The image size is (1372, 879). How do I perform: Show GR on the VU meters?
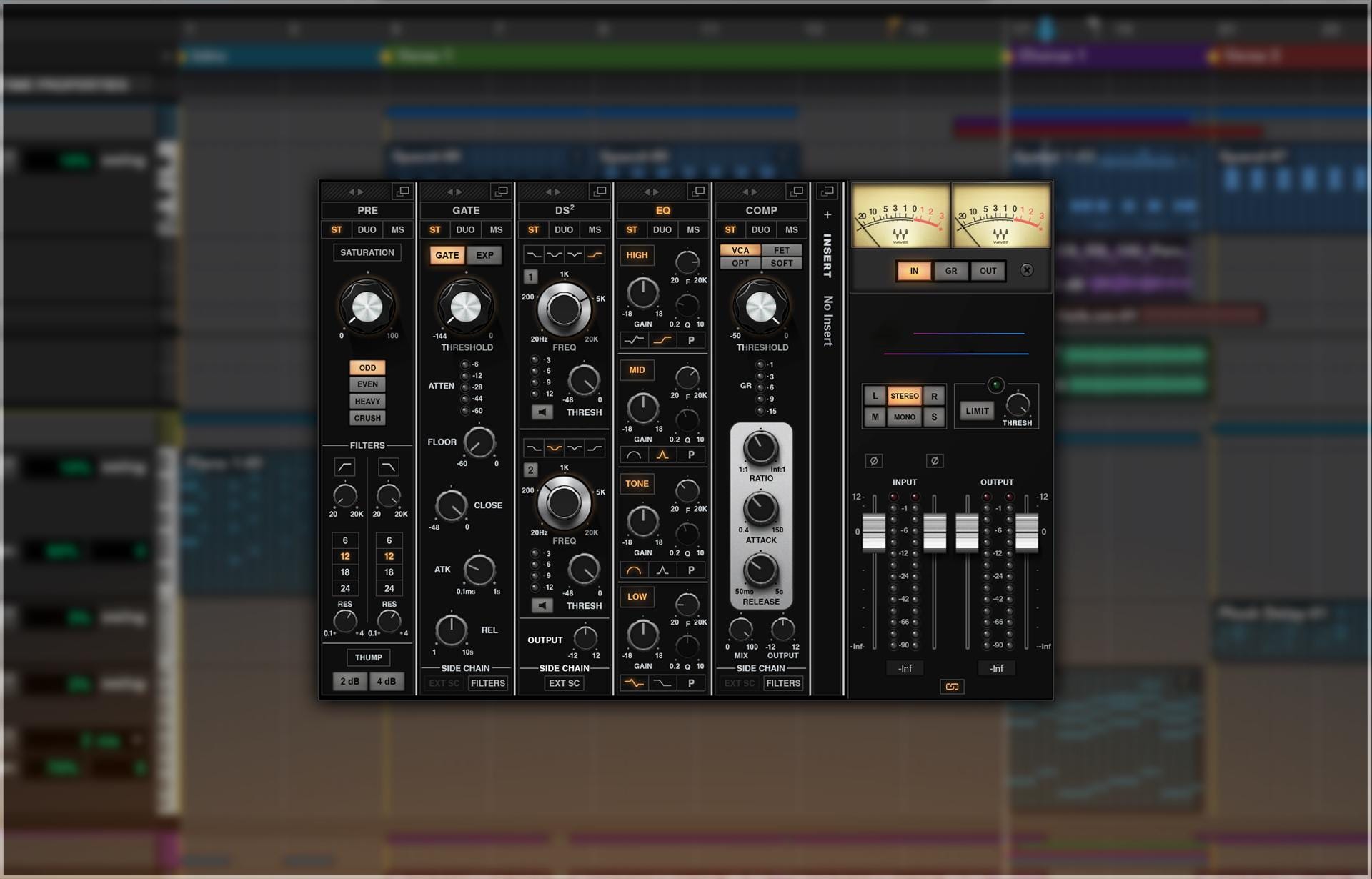coord(951,271)
